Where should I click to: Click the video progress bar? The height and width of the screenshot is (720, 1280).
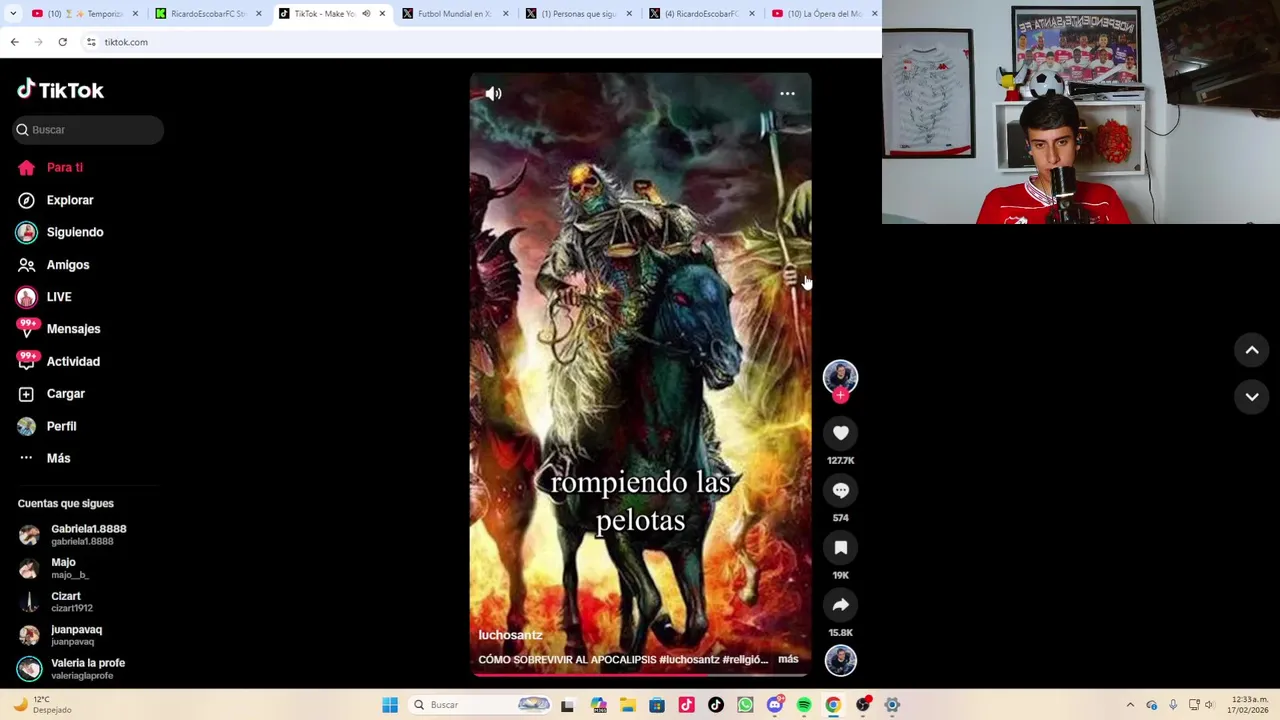tap(640, 675)
